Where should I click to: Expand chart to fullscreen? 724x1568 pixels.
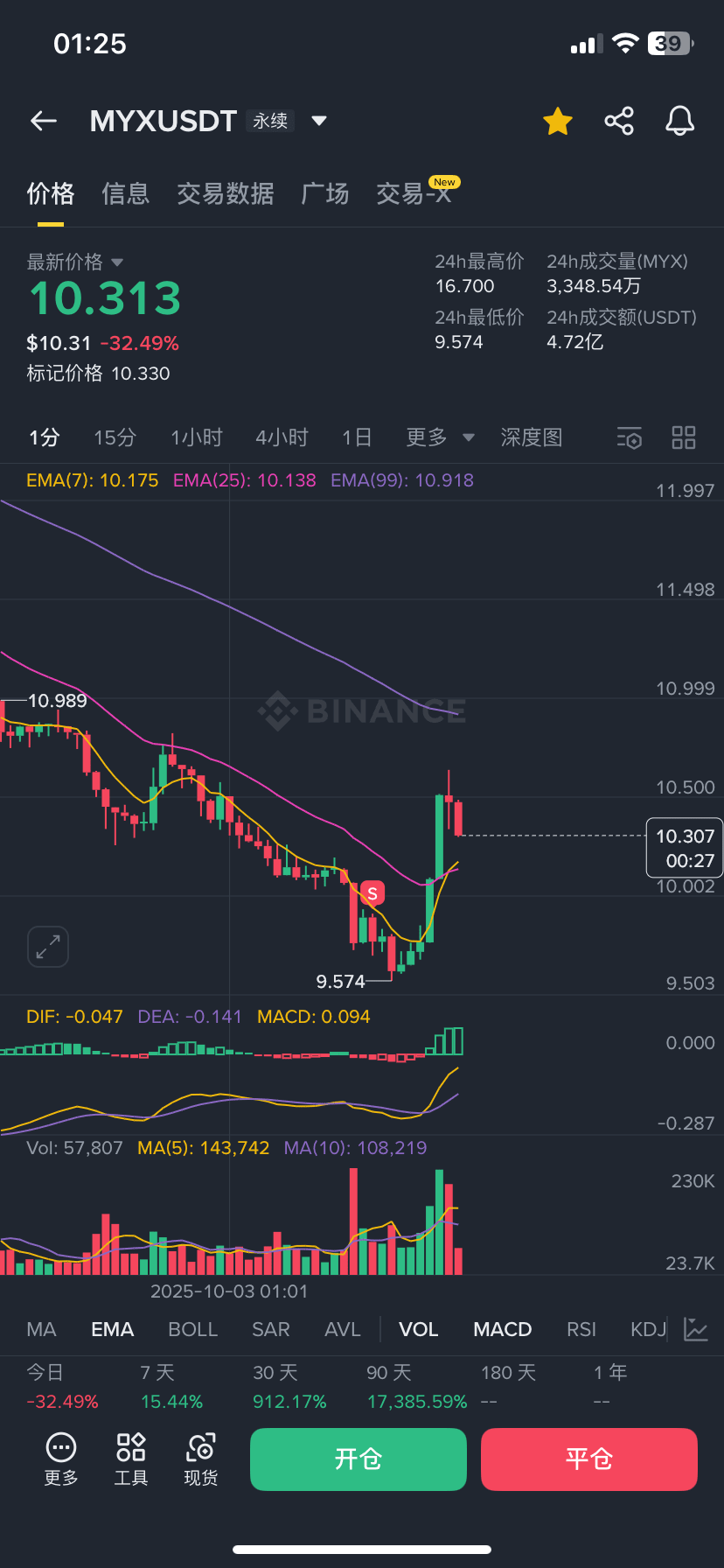(x=48, y=946)
